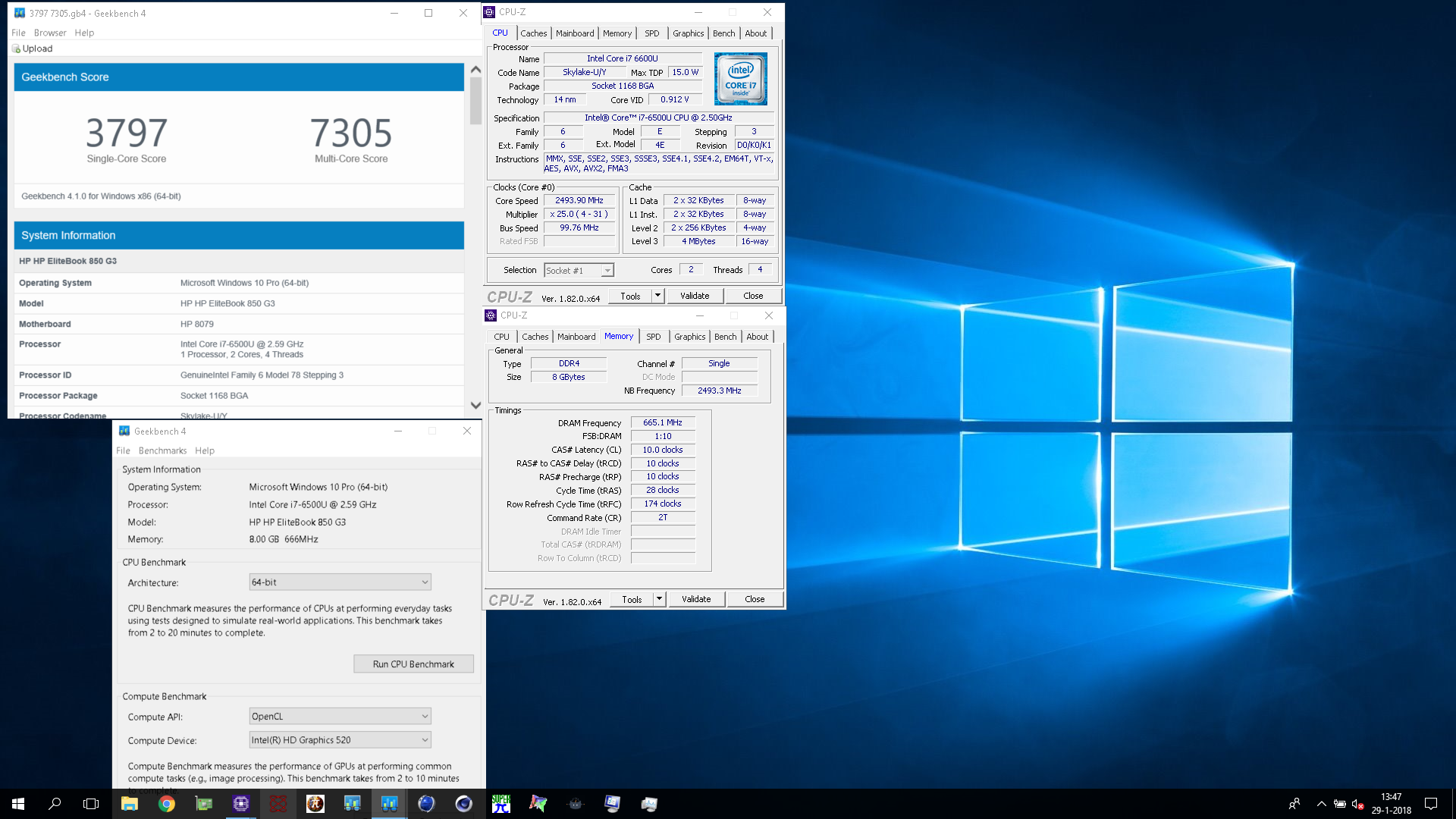Open Help menu in Geekbench 4 window
Screen dimensions: 1456x819
click(x=205, y=450)
